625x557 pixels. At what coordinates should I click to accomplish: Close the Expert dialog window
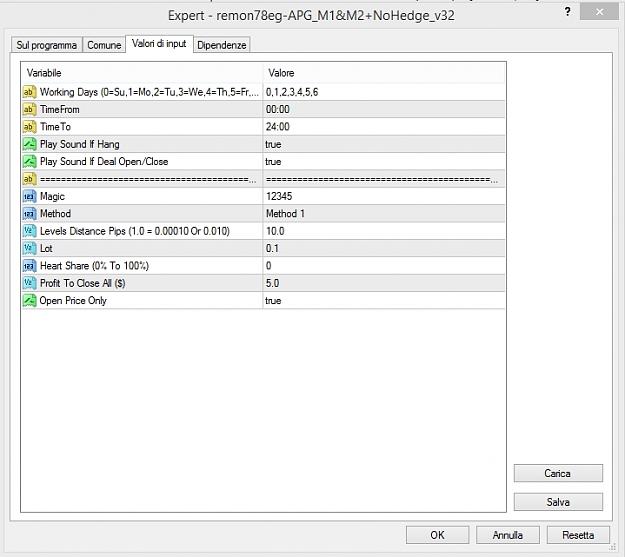point(599,12)
